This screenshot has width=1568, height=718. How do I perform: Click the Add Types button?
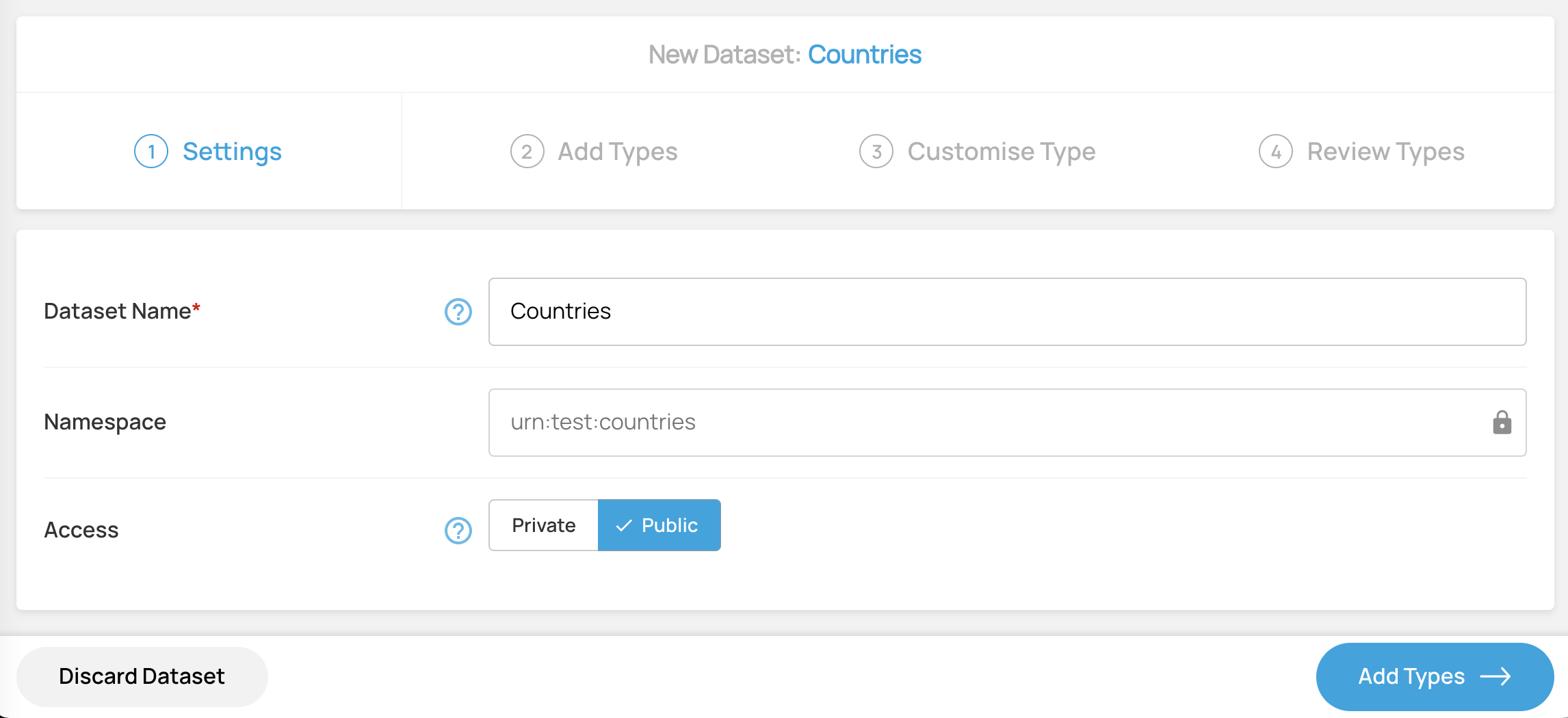[x=1433, y=676]
